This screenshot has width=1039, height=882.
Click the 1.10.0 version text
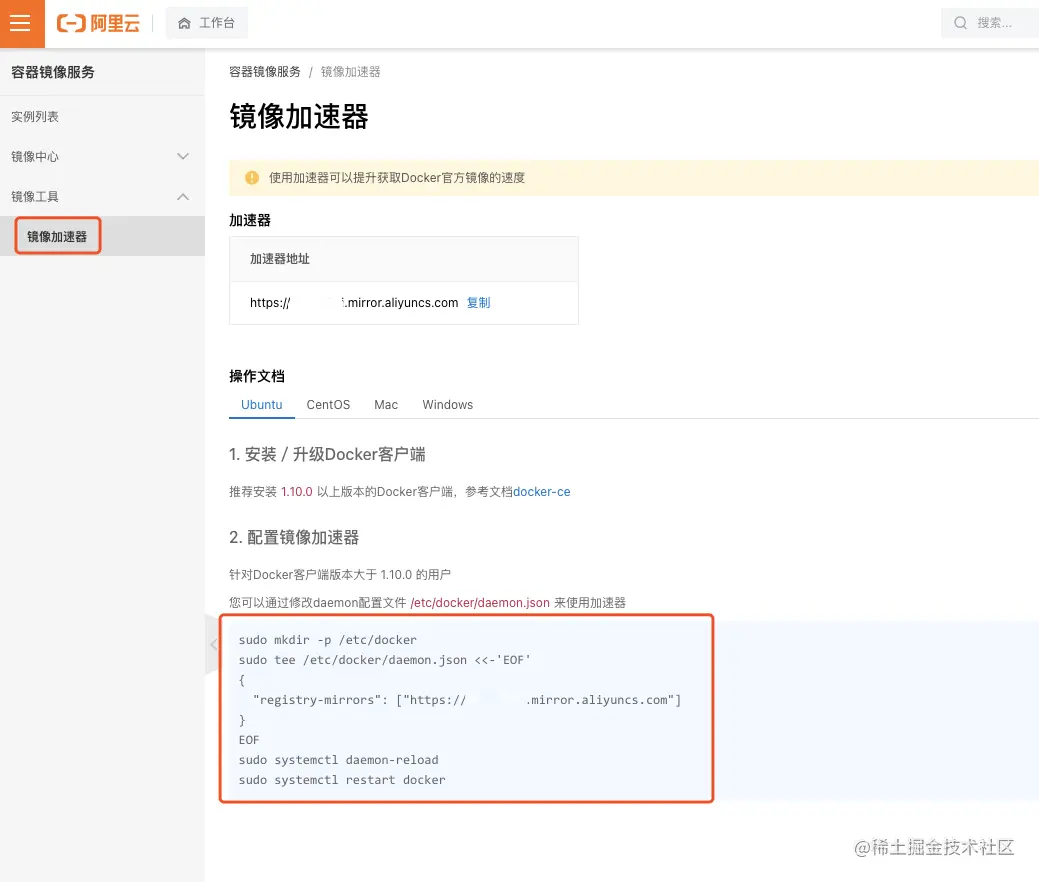pos(296,492)
